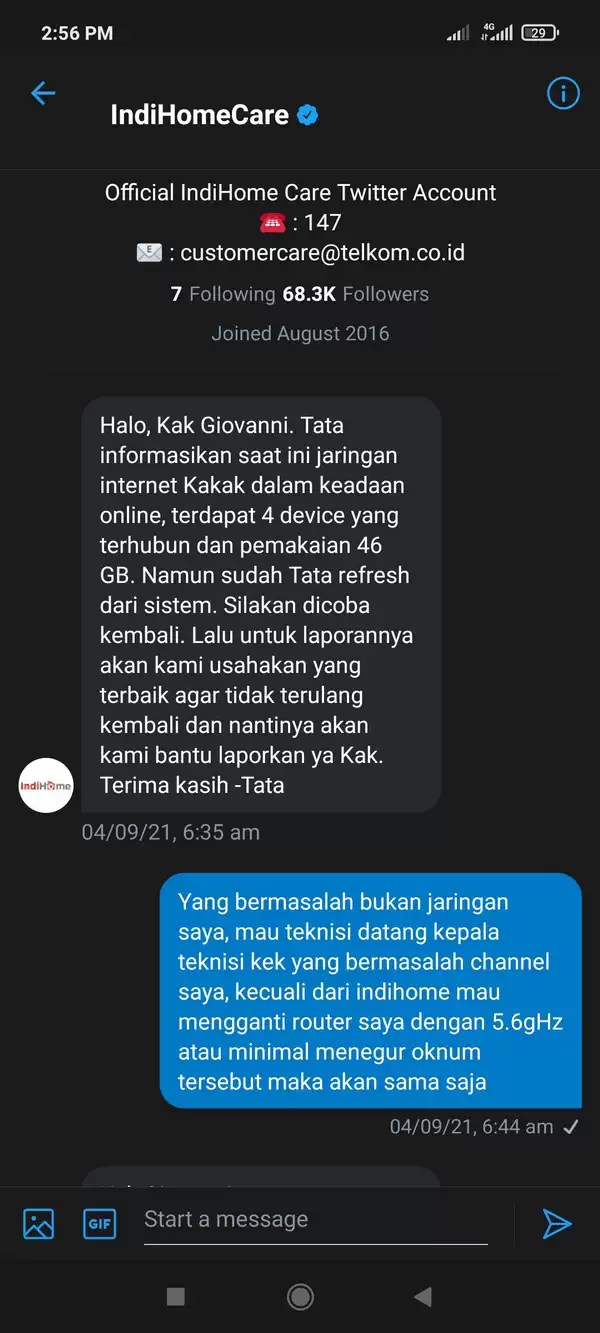Tap customercare@telkom.co.id email address
Viewport: 600px width, 1333px height.
pos(322,253)
